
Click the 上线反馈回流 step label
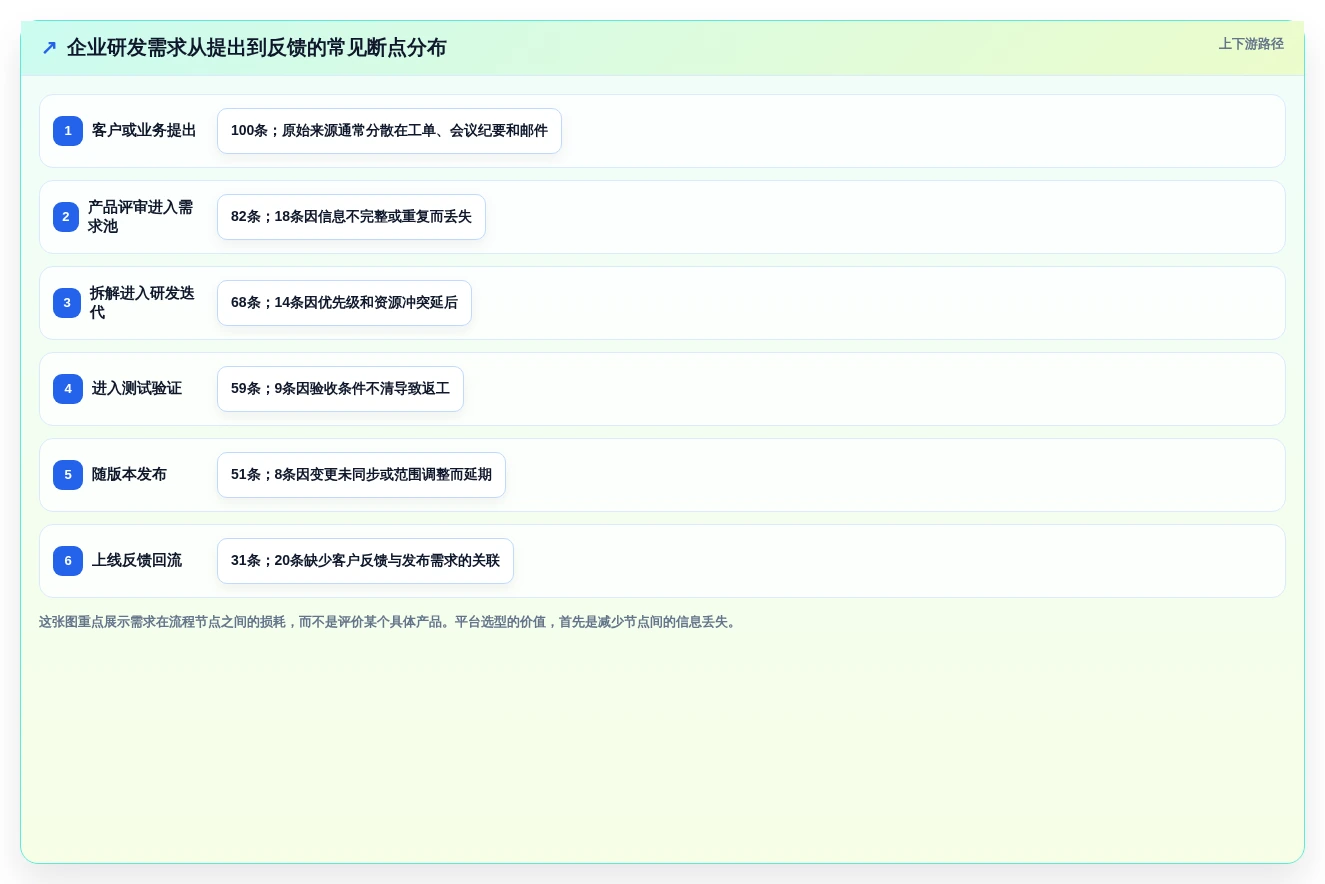(x=137, y=561)
